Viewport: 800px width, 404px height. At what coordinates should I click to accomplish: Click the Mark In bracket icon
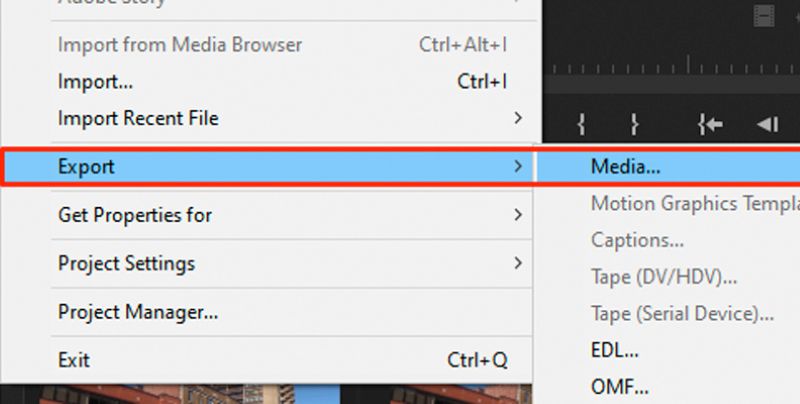pyautogui.click(x=582, y=124)
